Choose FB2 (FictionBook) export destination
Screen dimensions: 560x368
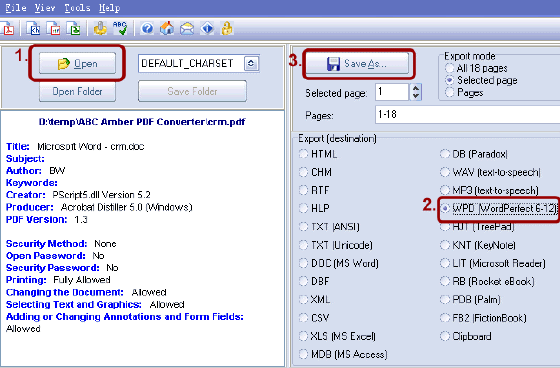click(483, 318)
